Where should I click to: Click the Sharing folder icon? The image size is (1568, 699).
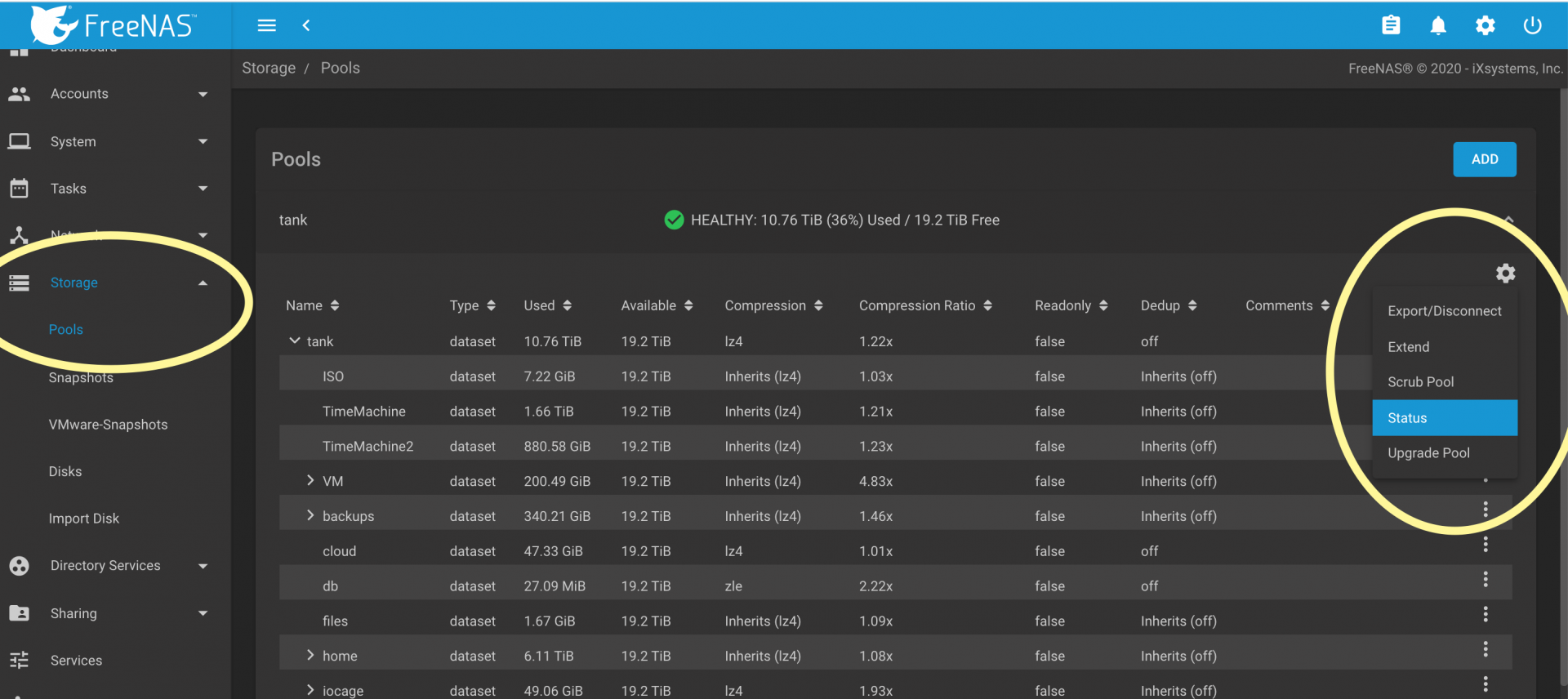pyautogui.click(x=19, y=613)
